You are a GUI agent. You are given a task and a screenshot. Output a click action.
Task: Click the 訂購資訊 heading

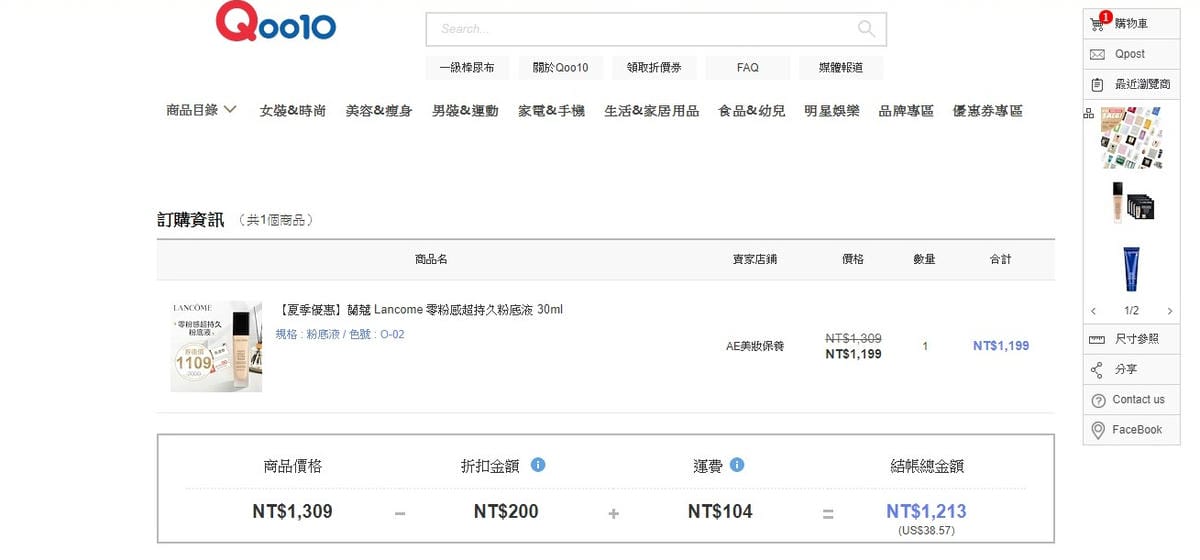pos(190,219)
